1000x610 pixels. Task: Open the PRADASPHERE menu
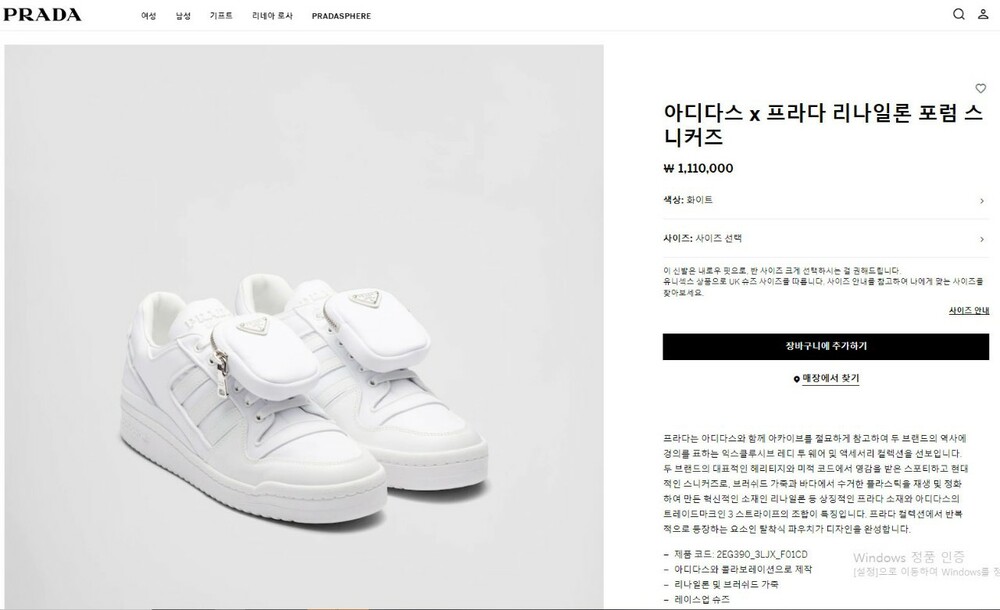(341, 16)
